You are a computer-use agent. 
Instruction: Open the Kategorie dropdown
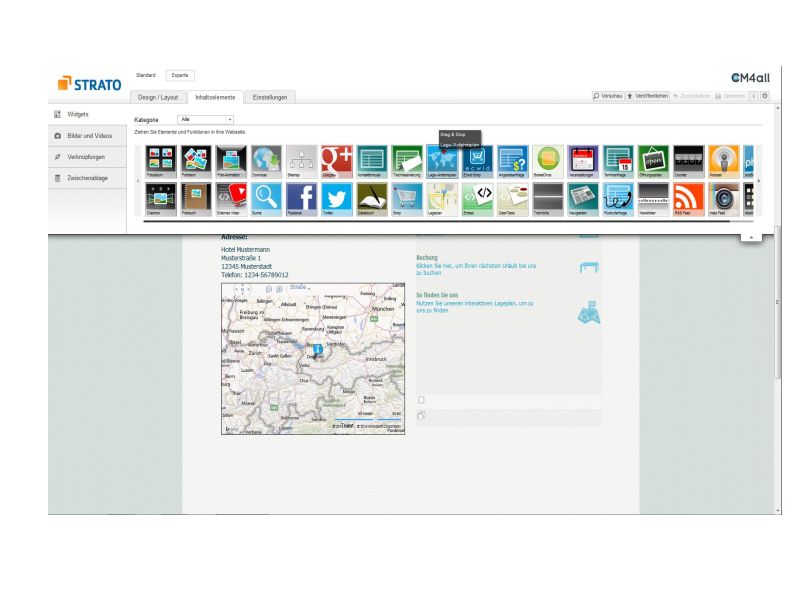point(206,119)
